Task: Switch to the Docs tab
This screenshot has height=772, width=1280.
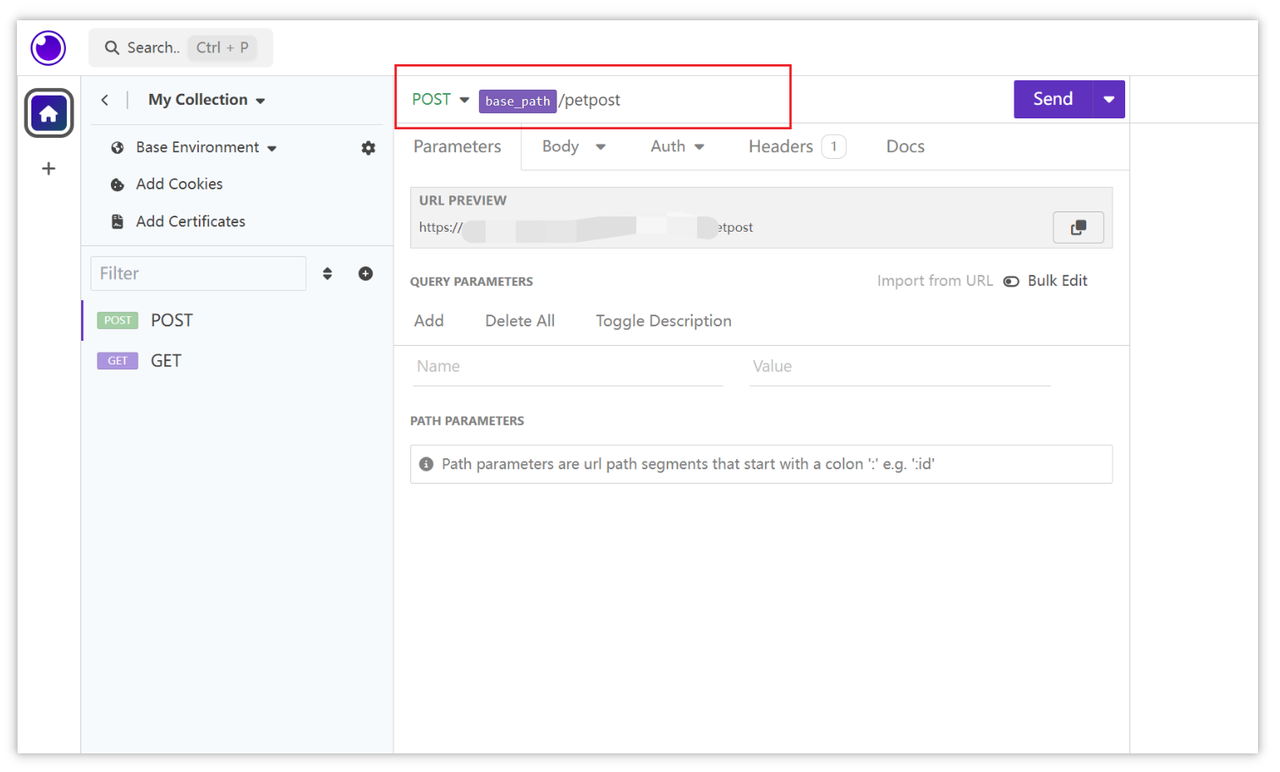Action: click(905, 146)
